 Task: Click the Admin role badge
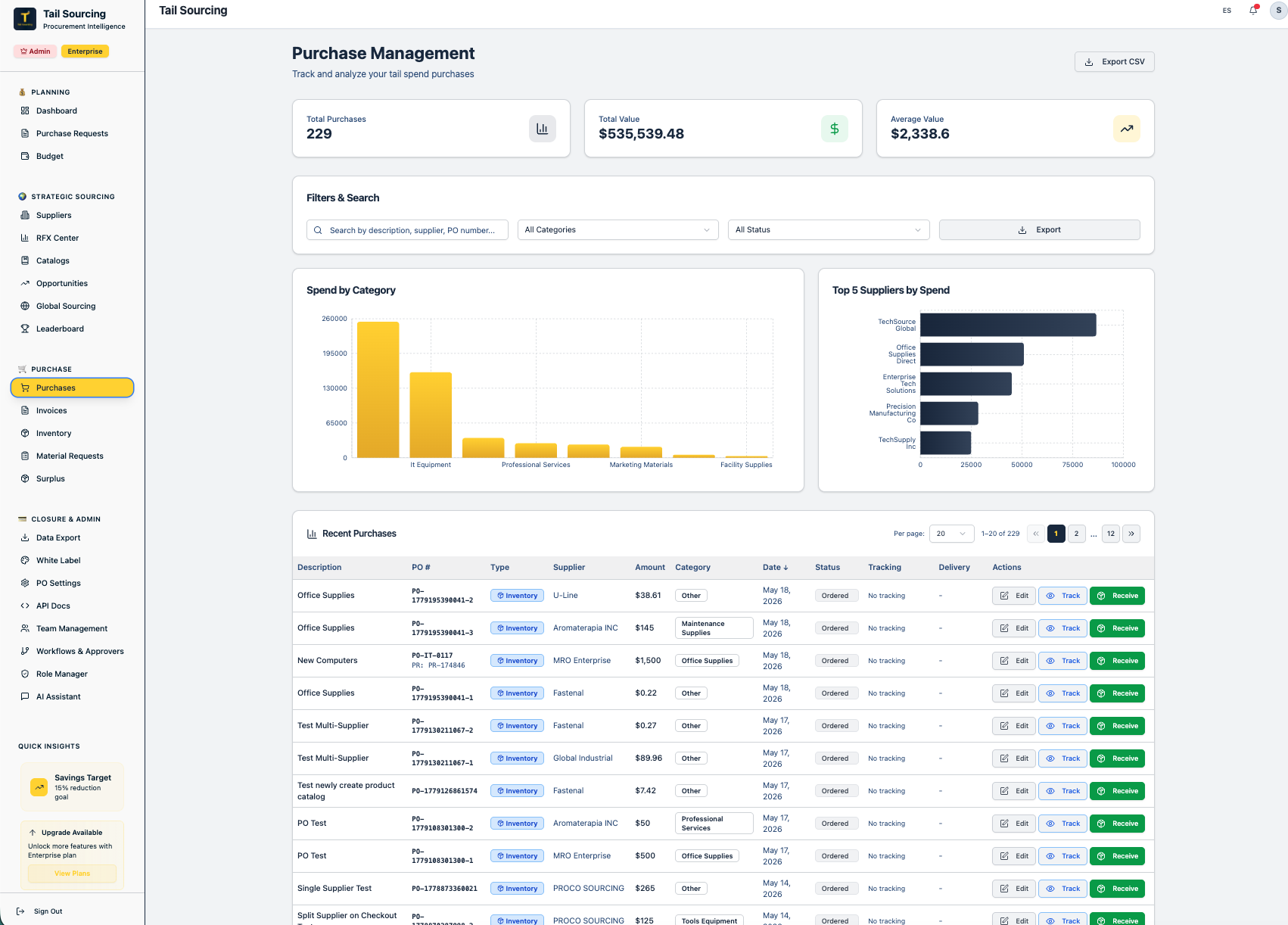pos(36,51)
